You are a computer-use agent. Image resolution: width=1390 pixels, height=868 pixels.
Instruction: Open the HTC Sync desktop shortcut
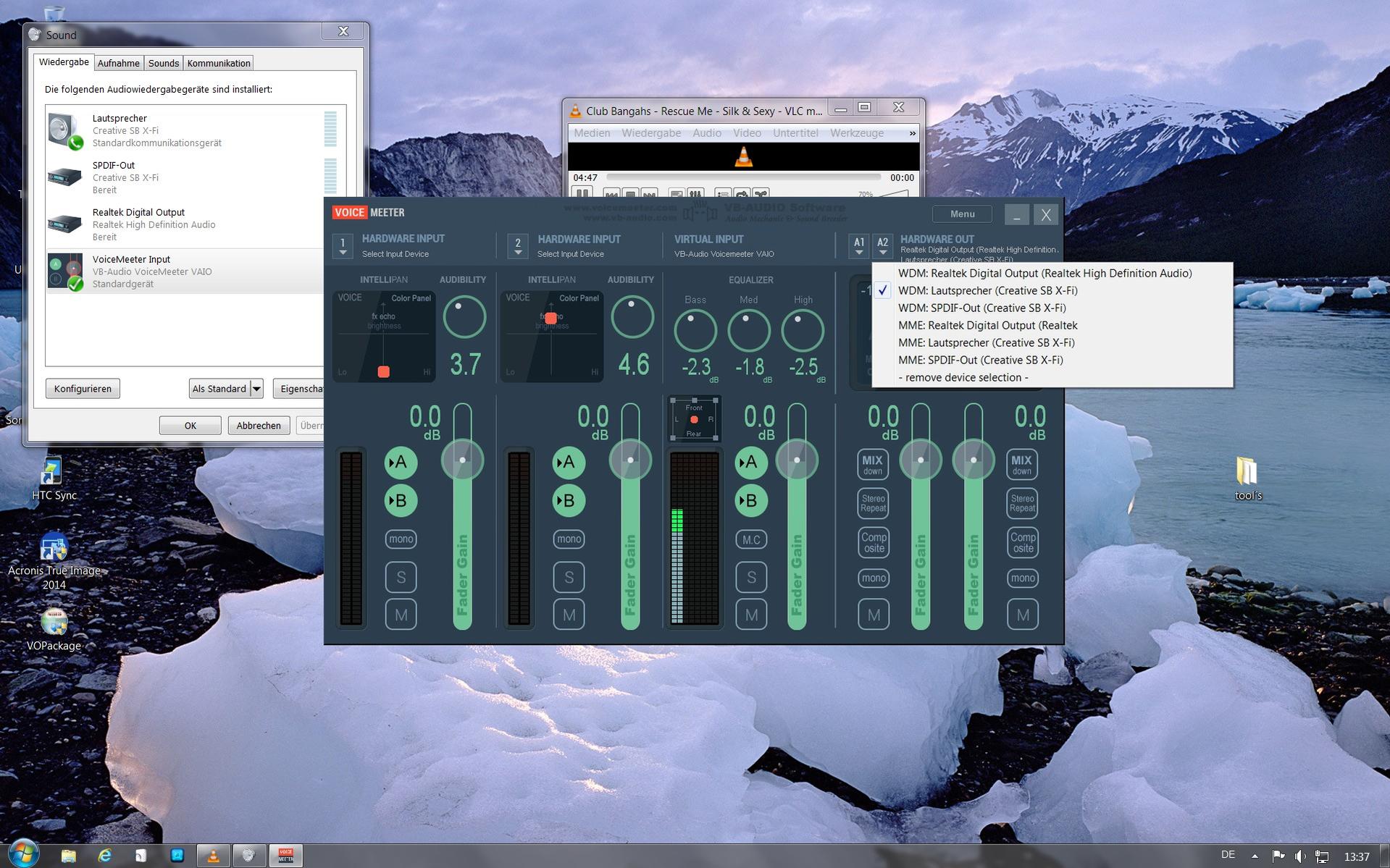pos(54,478)
